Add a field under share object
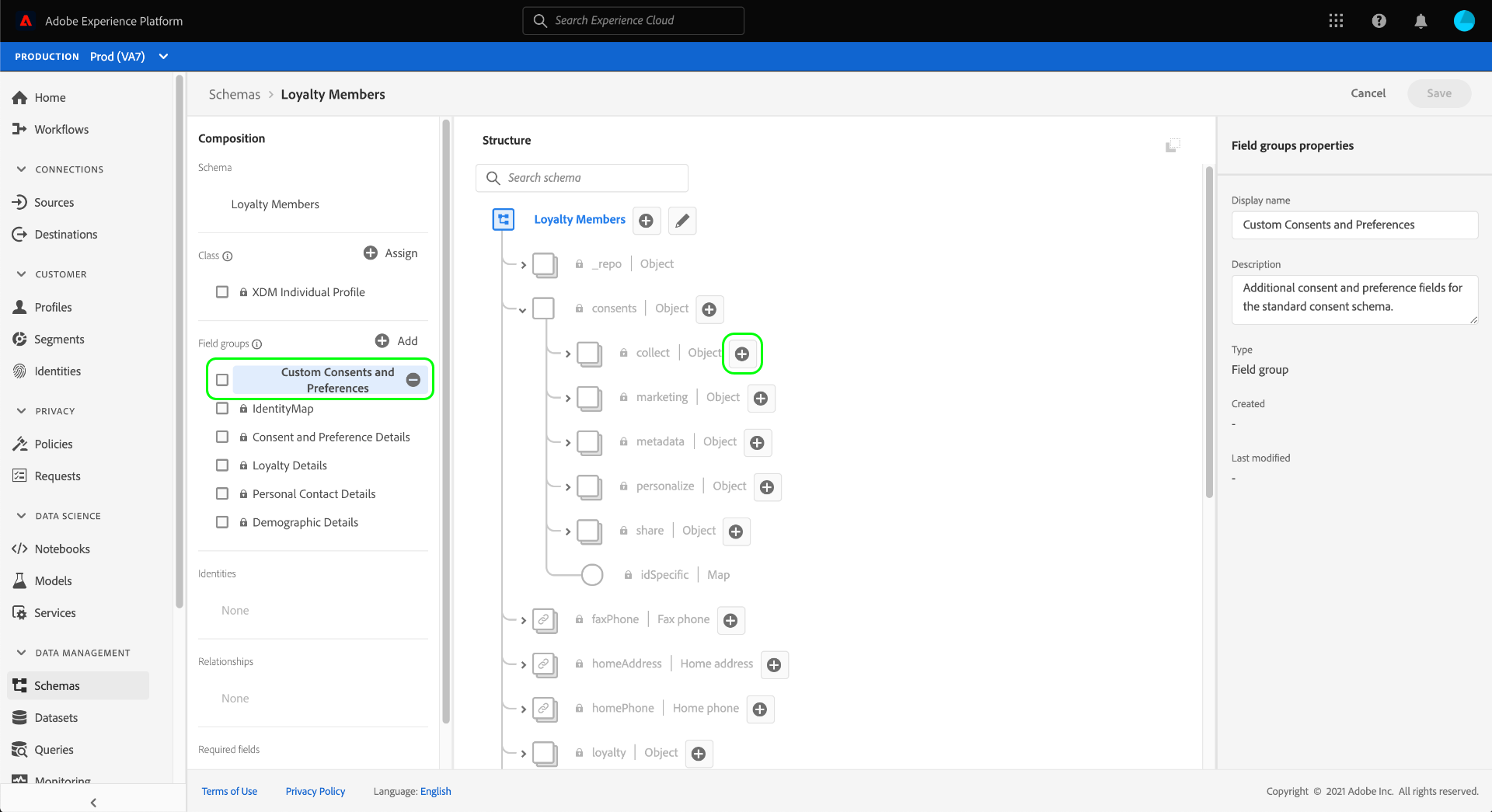1492x812 pixels. 736,531
